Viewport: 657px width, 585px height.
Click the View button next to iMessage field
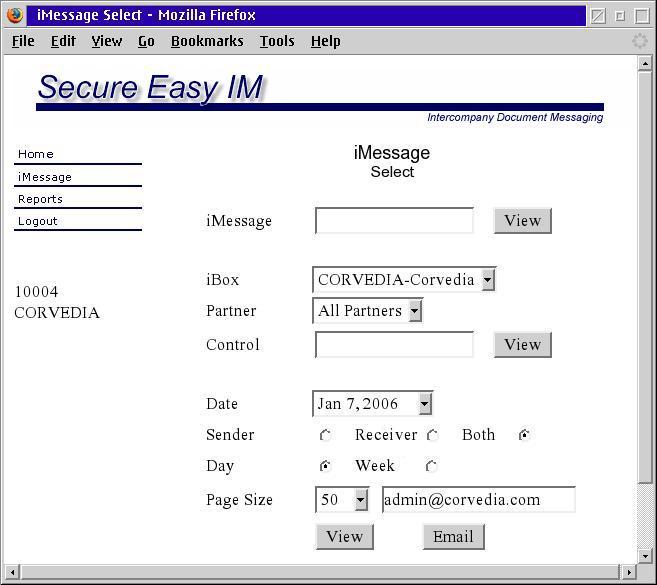coord(522,221)
